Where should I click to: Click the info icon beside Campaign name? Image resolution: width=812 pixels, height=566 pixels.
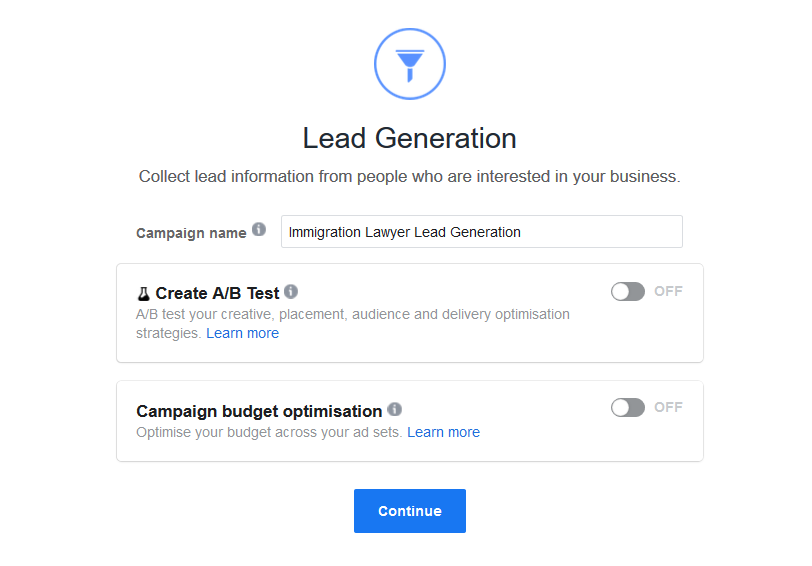[x=259, y=229]
